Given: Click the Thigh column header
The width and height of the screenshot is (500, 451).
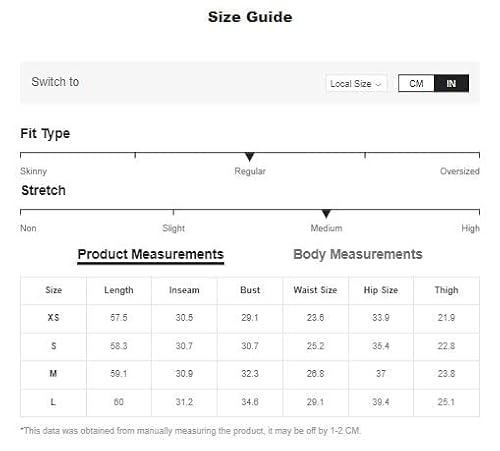Looking at the screenshot, I should pyautogui.click(x=446, y=290).
